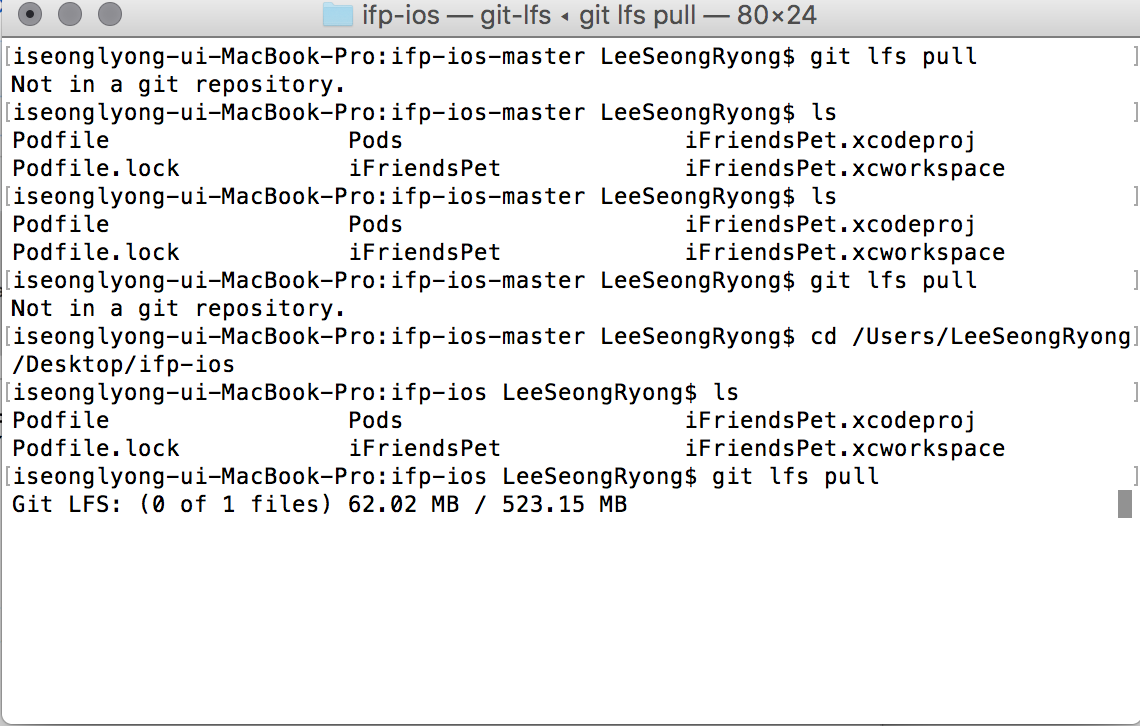Click the minimize window button
The width and height of the screenshot is (1140, 726).
coord(70,15)
